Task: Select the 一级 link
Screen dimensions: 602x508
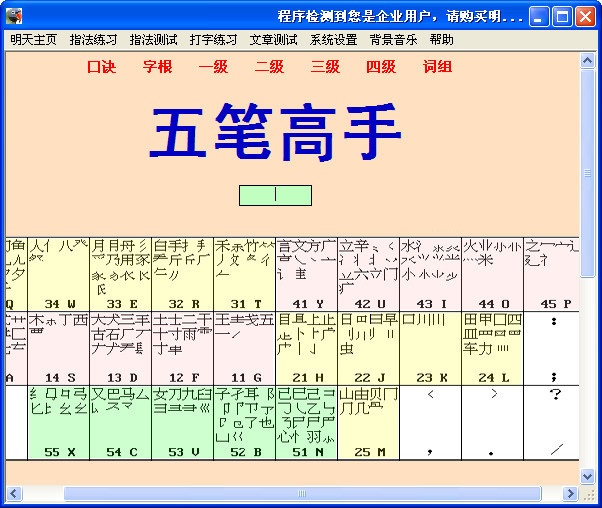Action: pos(213,67)
